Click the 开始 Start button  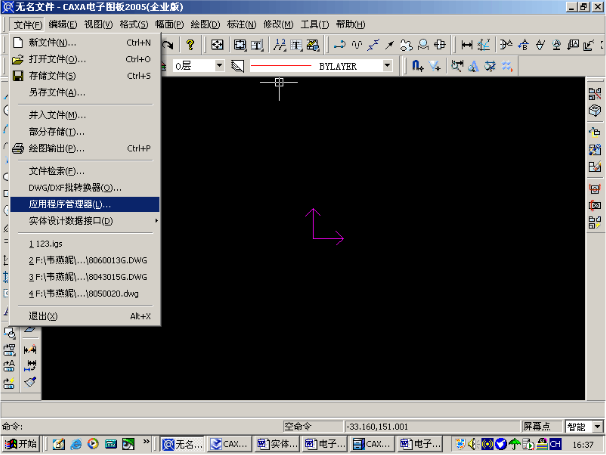tap(20, 443)
